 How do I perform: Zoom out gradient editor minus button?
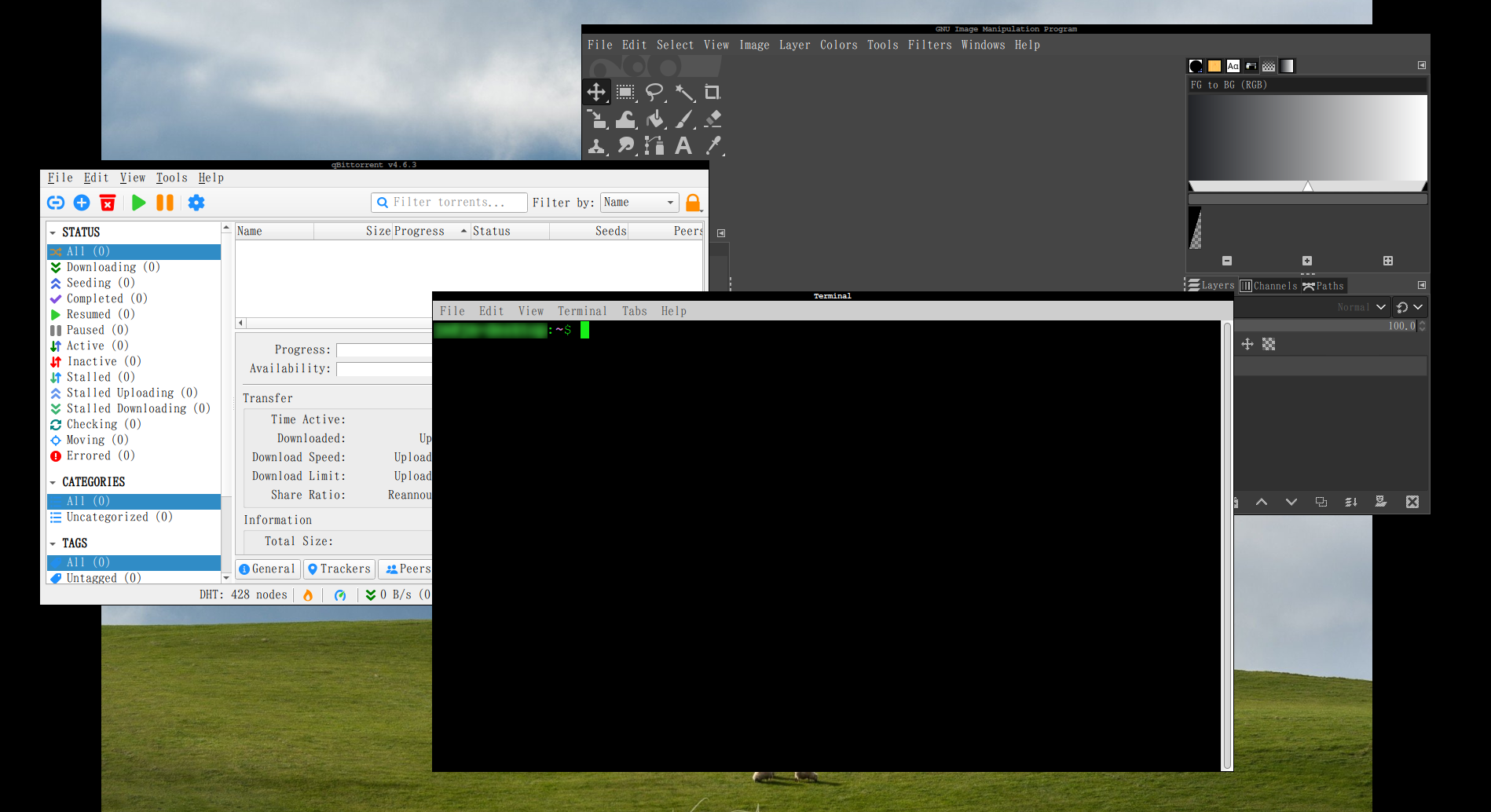[x=1227, y=261]
